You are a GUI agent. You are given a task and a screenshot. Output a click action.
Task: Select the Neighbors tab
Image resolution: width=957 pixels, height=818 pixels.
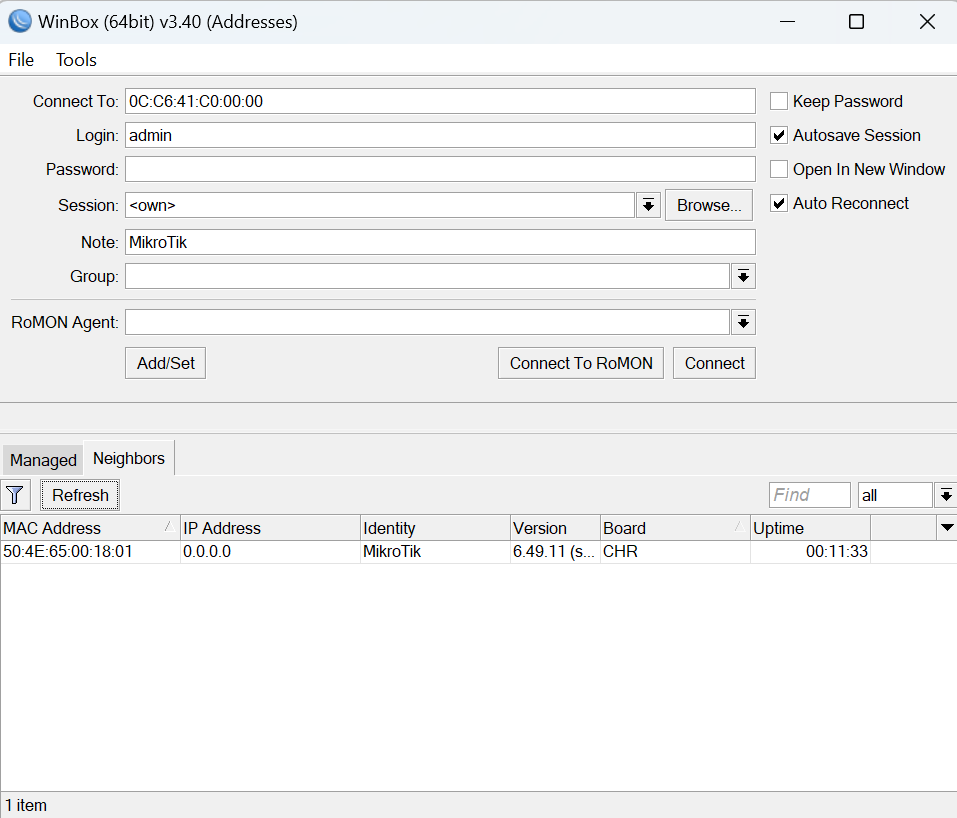[129, 458]
